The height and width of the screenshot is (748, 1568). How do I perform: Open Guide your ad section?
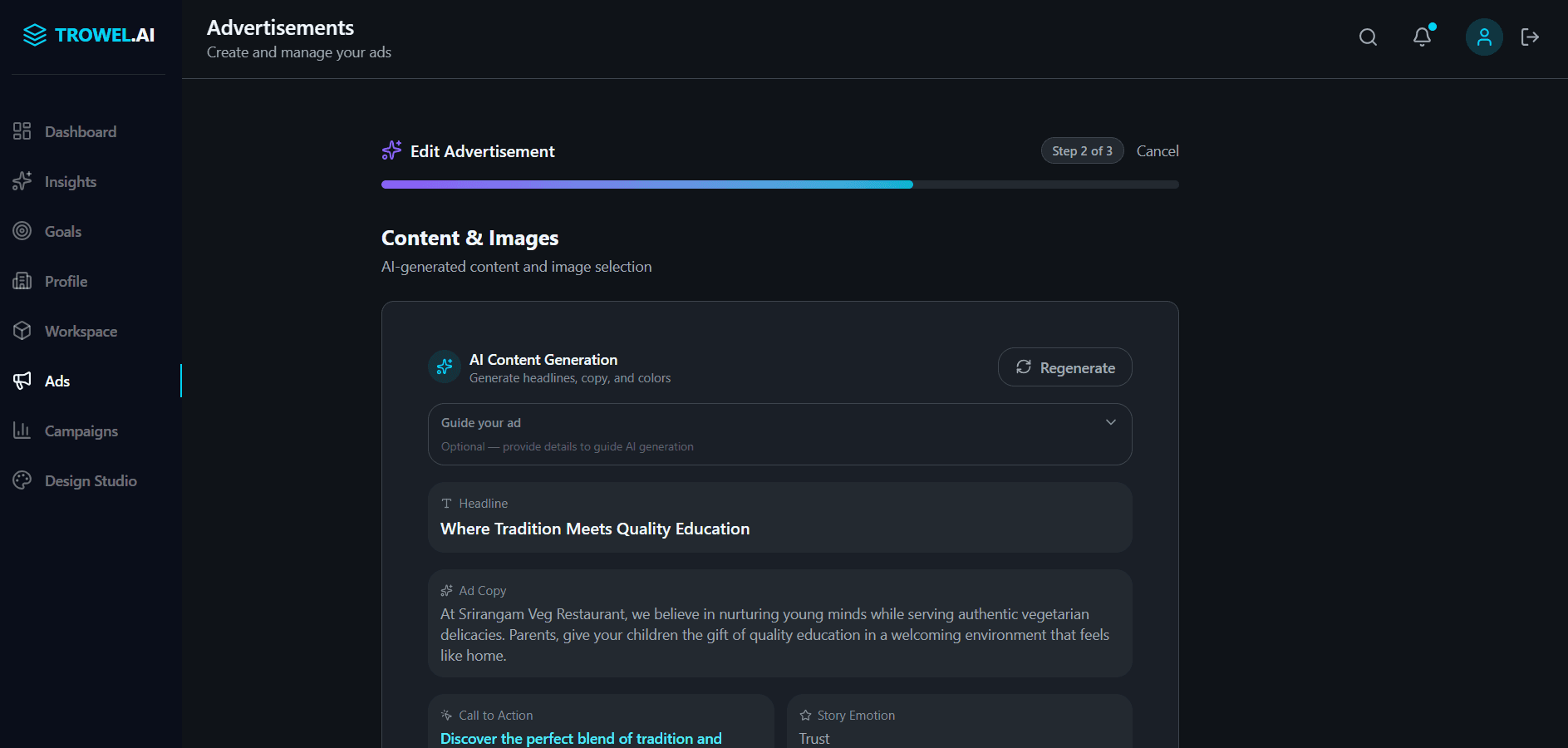click(779, 434)
